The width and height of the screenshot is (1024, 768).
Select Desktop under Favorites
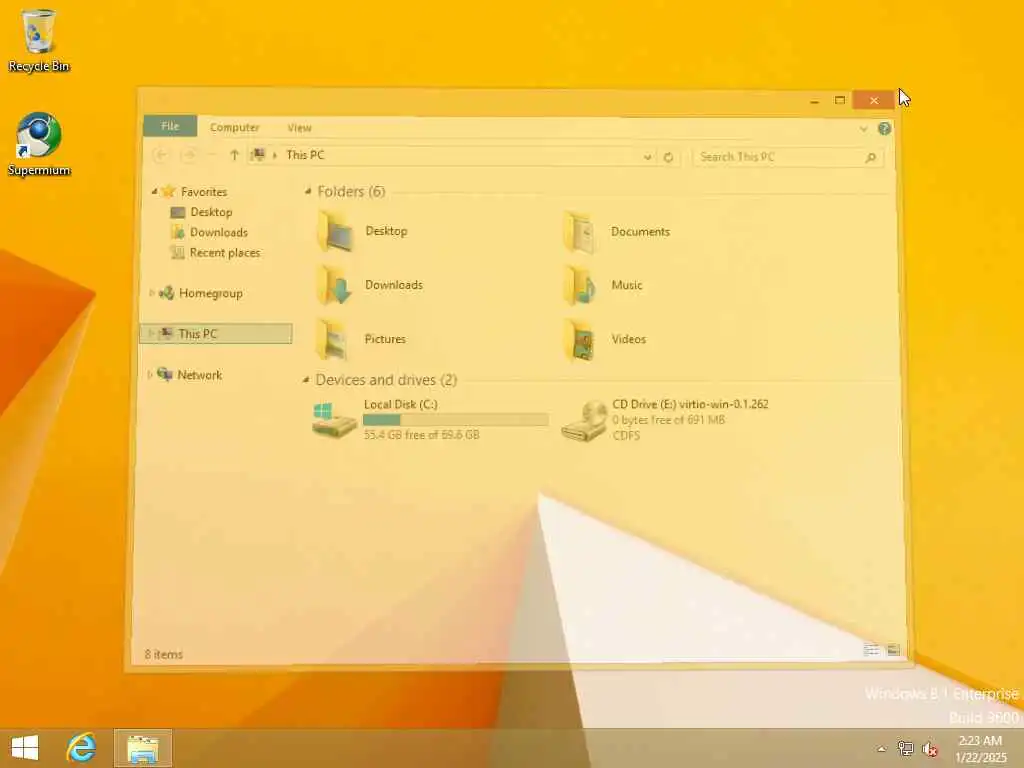[x=211, y=212]
